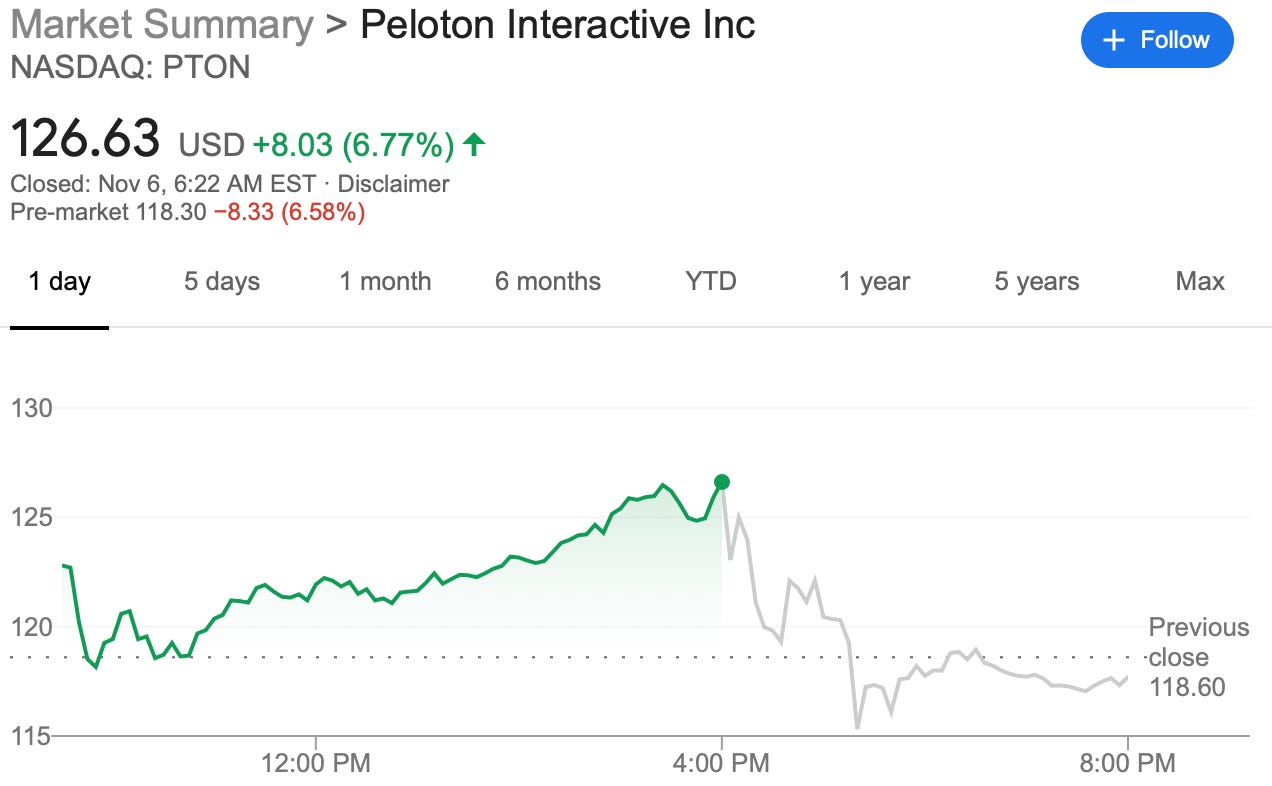Click the Previous close 118.60 label
This screenshot has width=1272, height=786.
click(1197, 657)
